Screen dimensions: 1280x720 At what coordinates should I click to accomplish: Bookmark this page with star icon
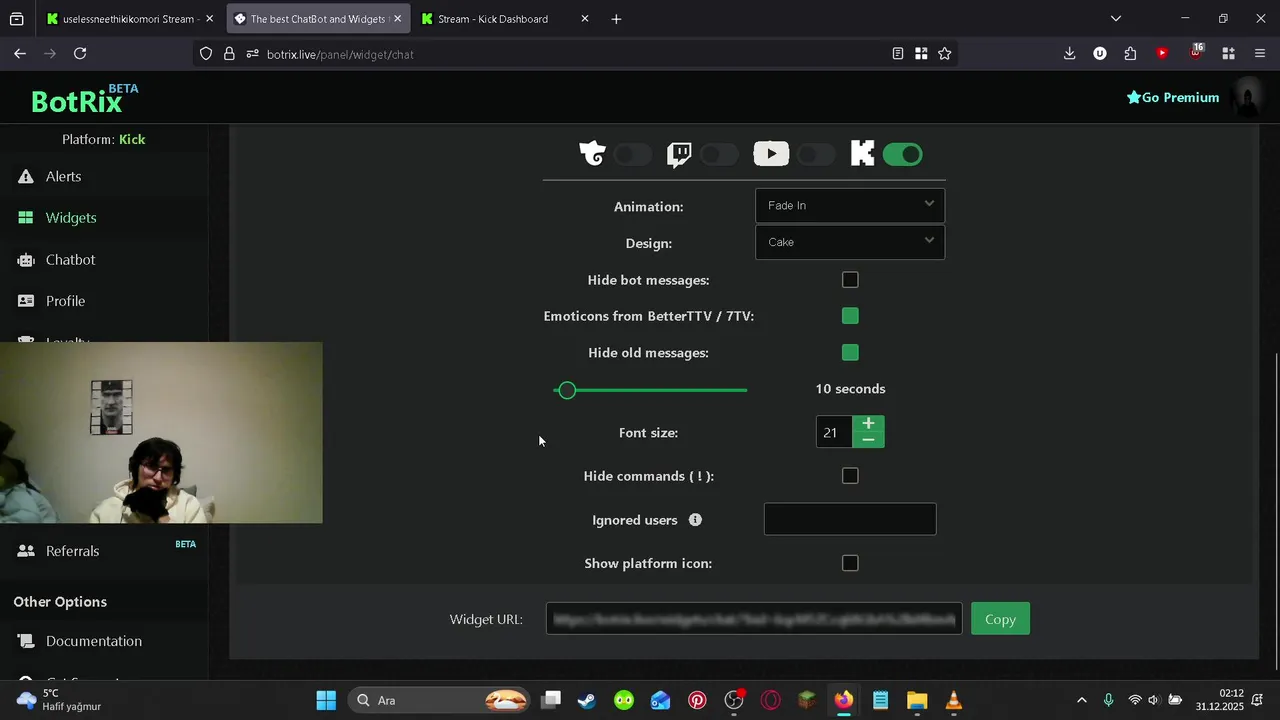[944, 54]
